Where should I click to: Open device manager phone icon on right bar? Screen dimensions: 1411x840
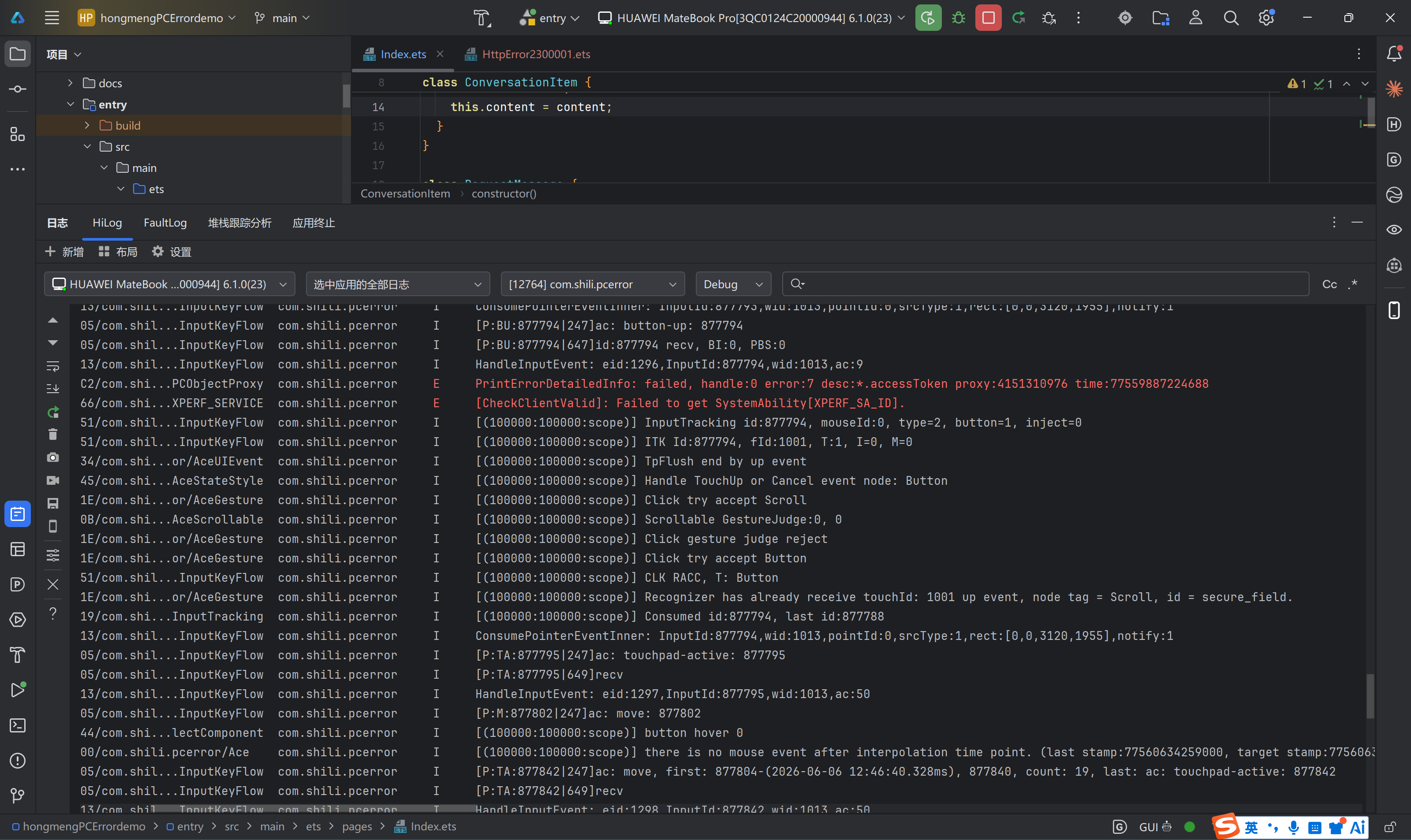1394,310
